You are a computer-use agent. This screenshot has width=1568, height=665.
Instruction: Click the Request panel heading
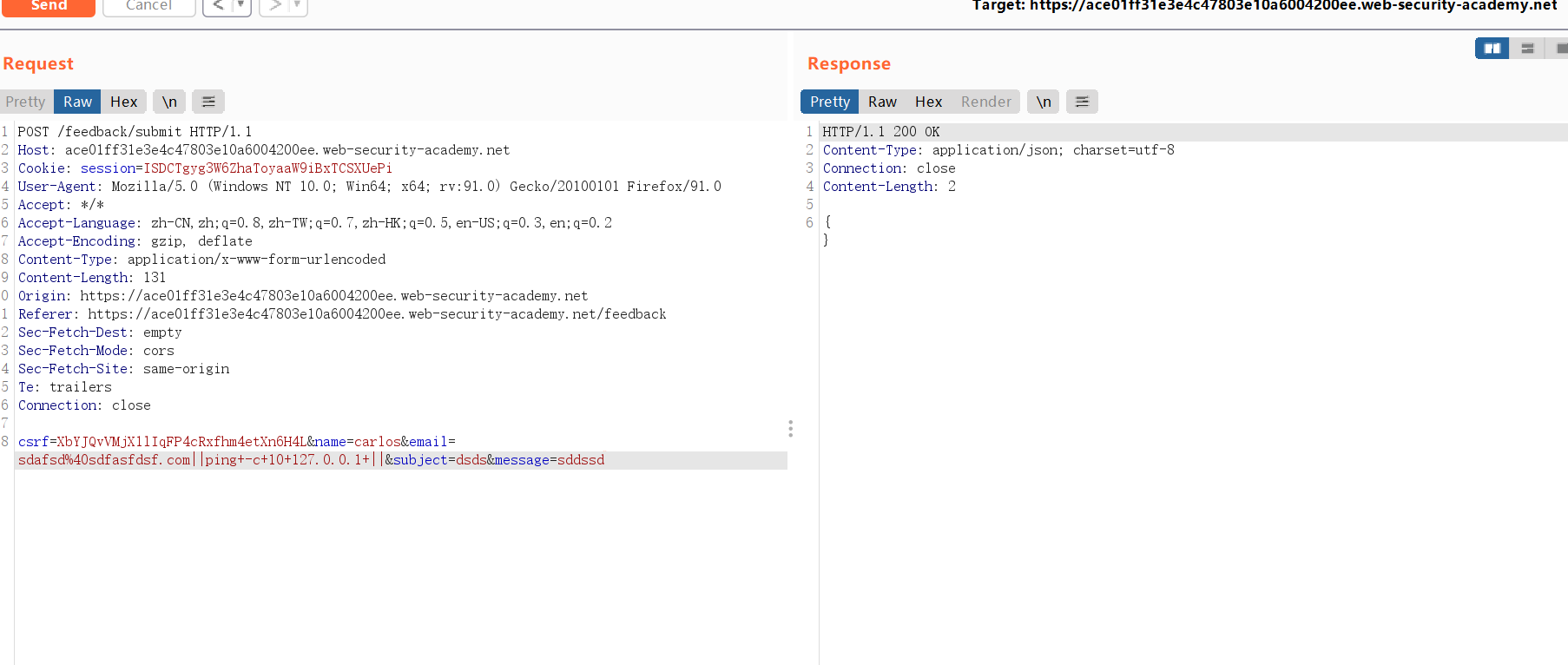(38, 63)
